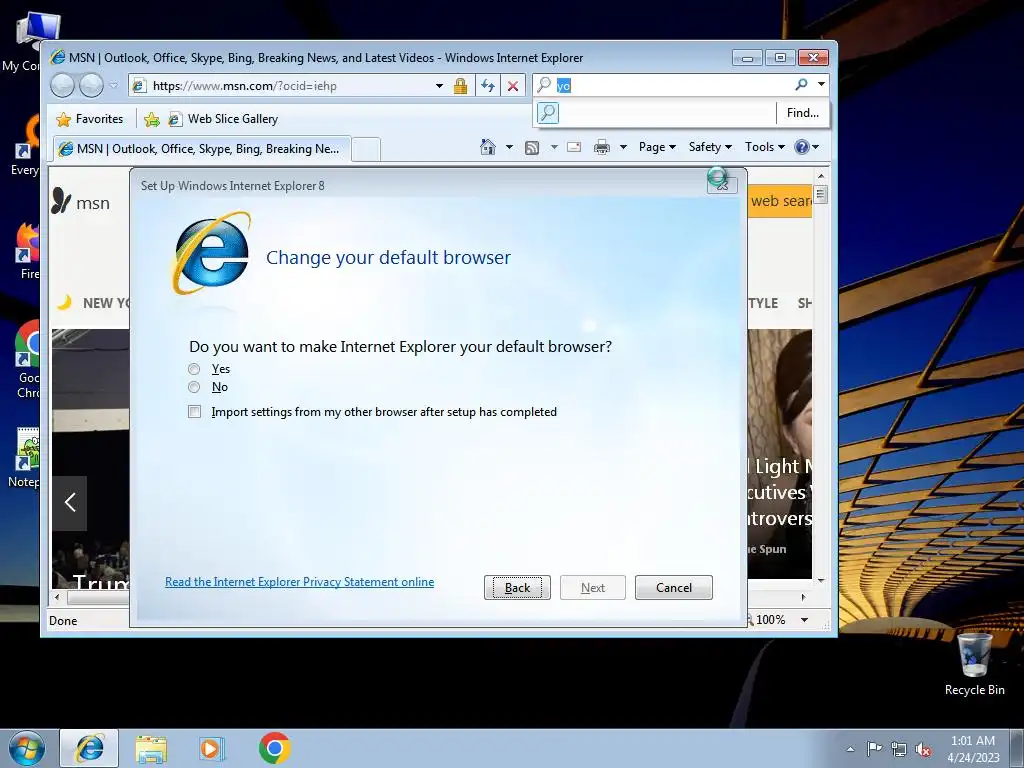The width and height of the screenshot is (1024, 768).
Task: Open the Web Slice Gallery link
Action: pyautogui.click(x=223, y=119)
